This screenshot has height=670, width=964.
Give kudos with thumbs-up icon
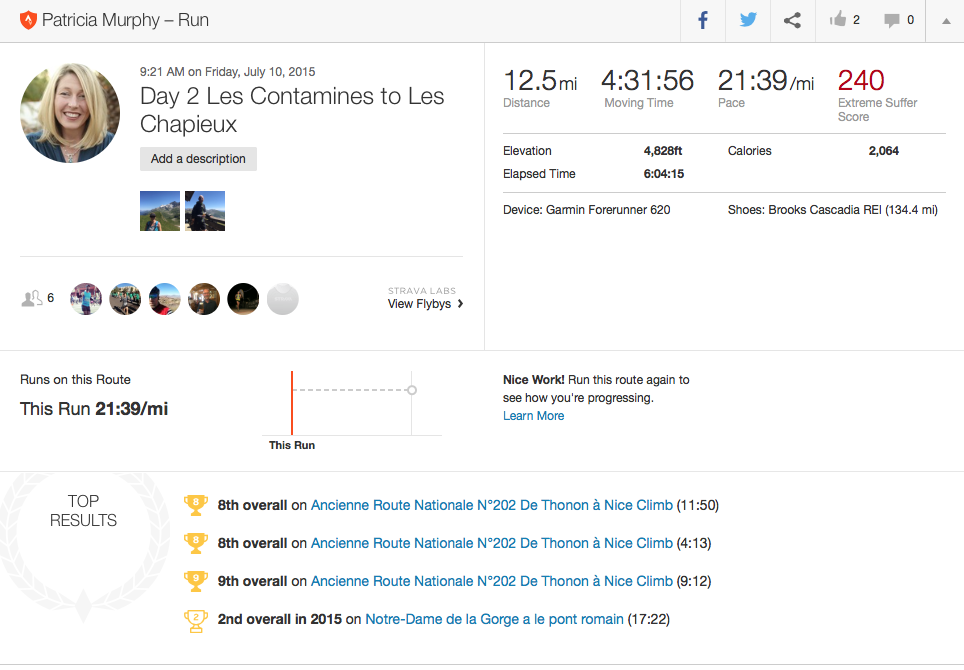pos(838,20)
